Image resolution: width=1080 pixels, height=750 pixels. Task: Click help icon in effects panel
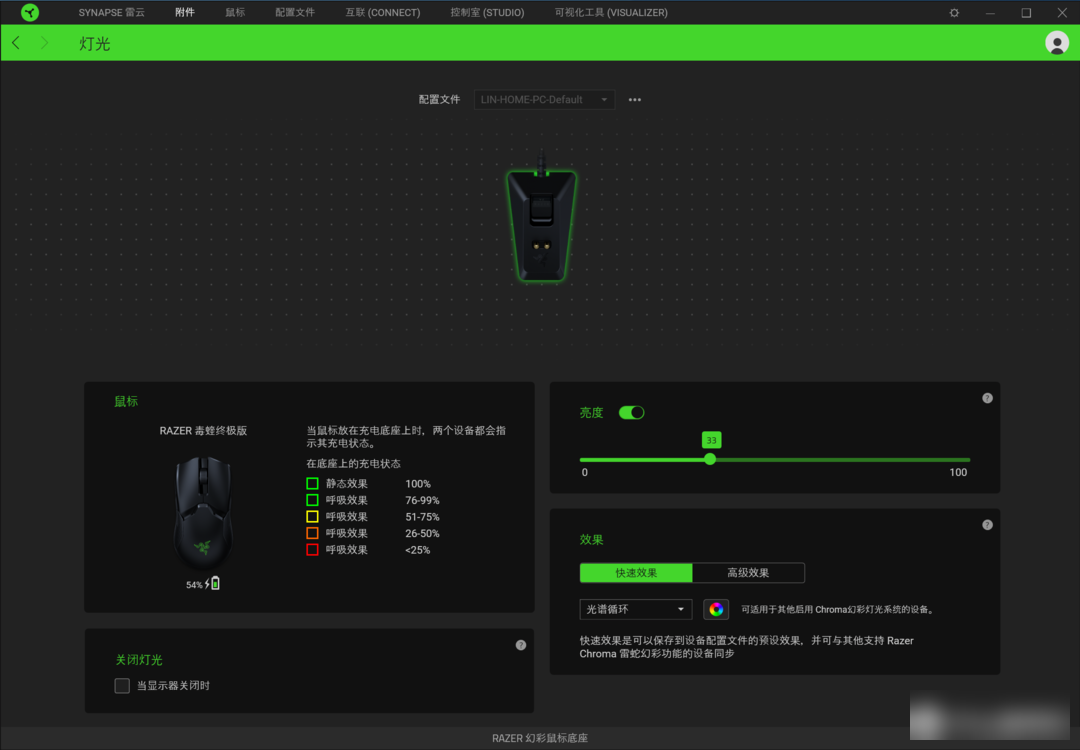(x=987, y=525)
